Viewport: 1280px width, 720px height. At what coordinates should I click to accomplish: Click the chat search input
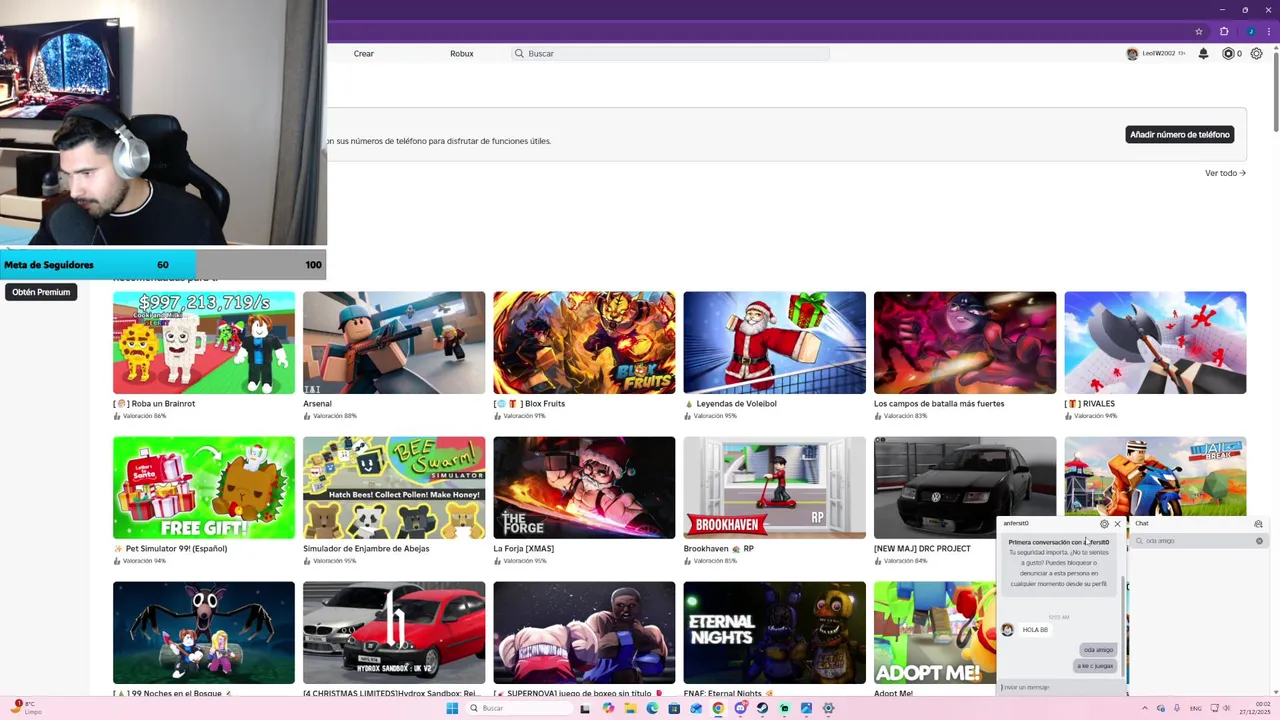point(1198,541)
